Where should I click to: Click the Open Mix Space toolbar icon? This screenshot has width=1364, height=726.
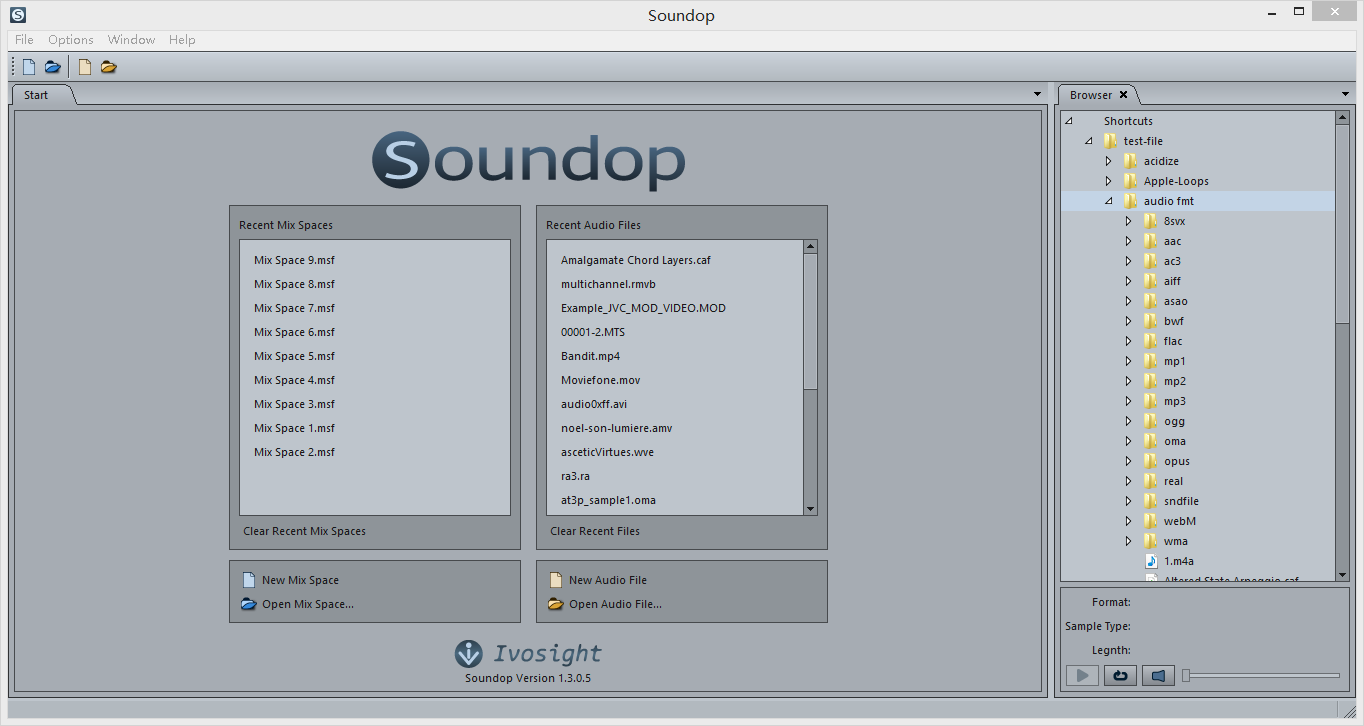tap(52, 67)
